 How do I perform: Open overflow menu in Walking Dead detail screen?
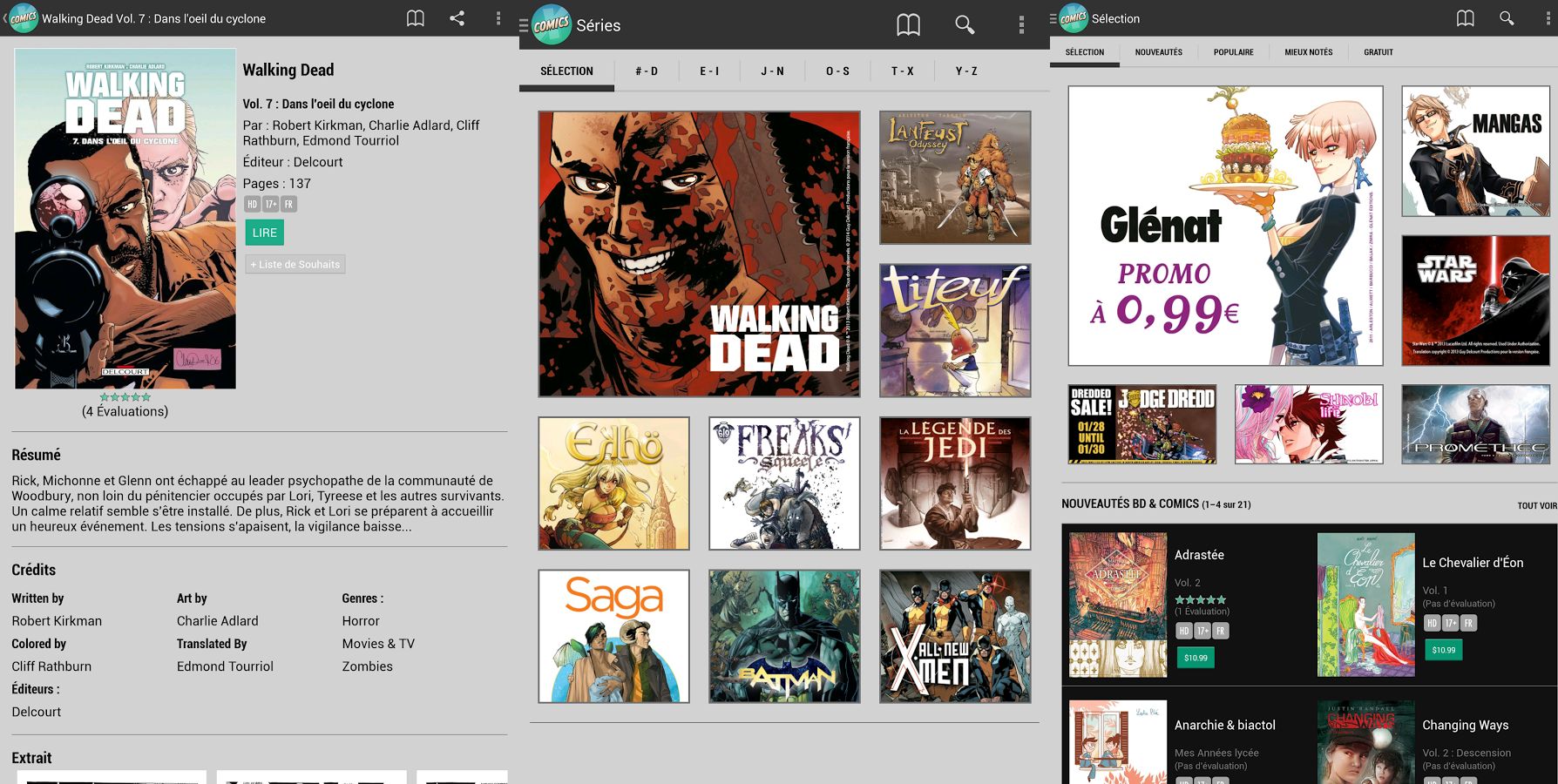tap(498, 18)
